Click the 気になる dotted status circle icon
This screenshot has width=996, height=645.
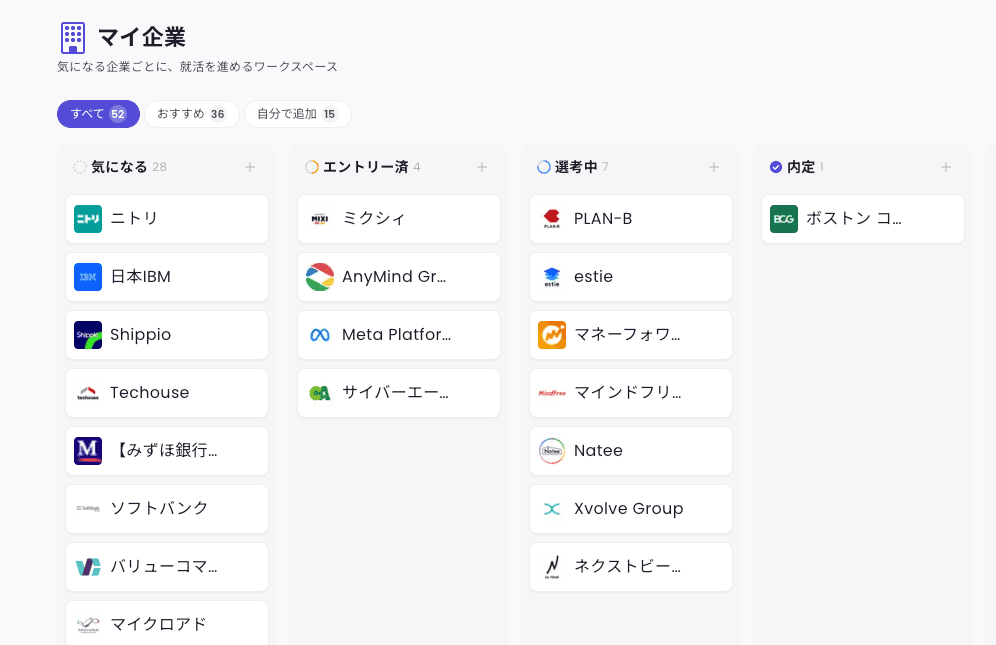coord(79,167)
